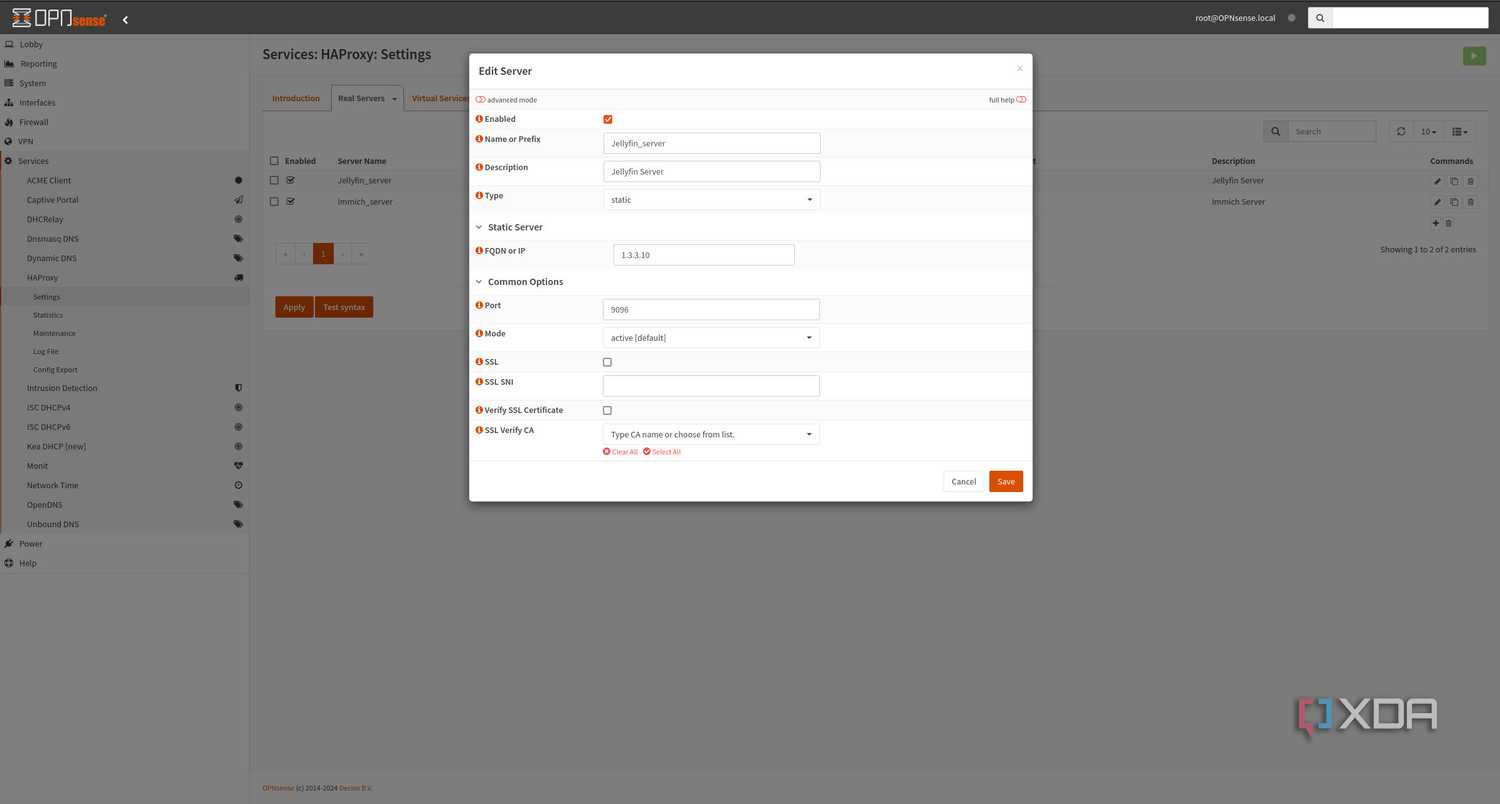Image resolution: width=1500 pixels, height=804 pixels.
Task: Clone the Immich Server row
Action: tap(1454, 202)
